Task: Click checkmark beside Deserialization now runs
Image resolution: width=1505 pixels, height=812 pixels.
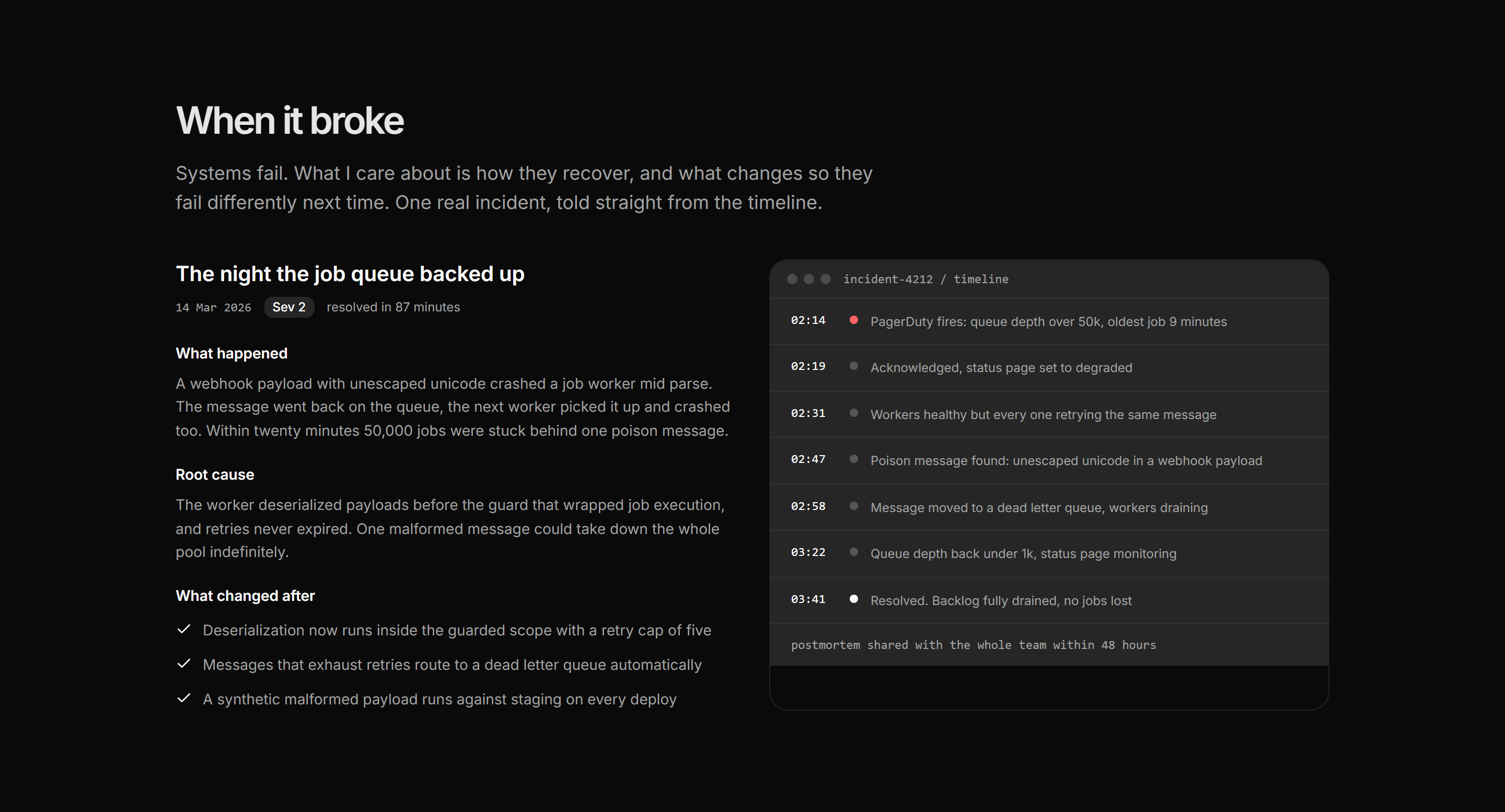Action: coord(184,629)
